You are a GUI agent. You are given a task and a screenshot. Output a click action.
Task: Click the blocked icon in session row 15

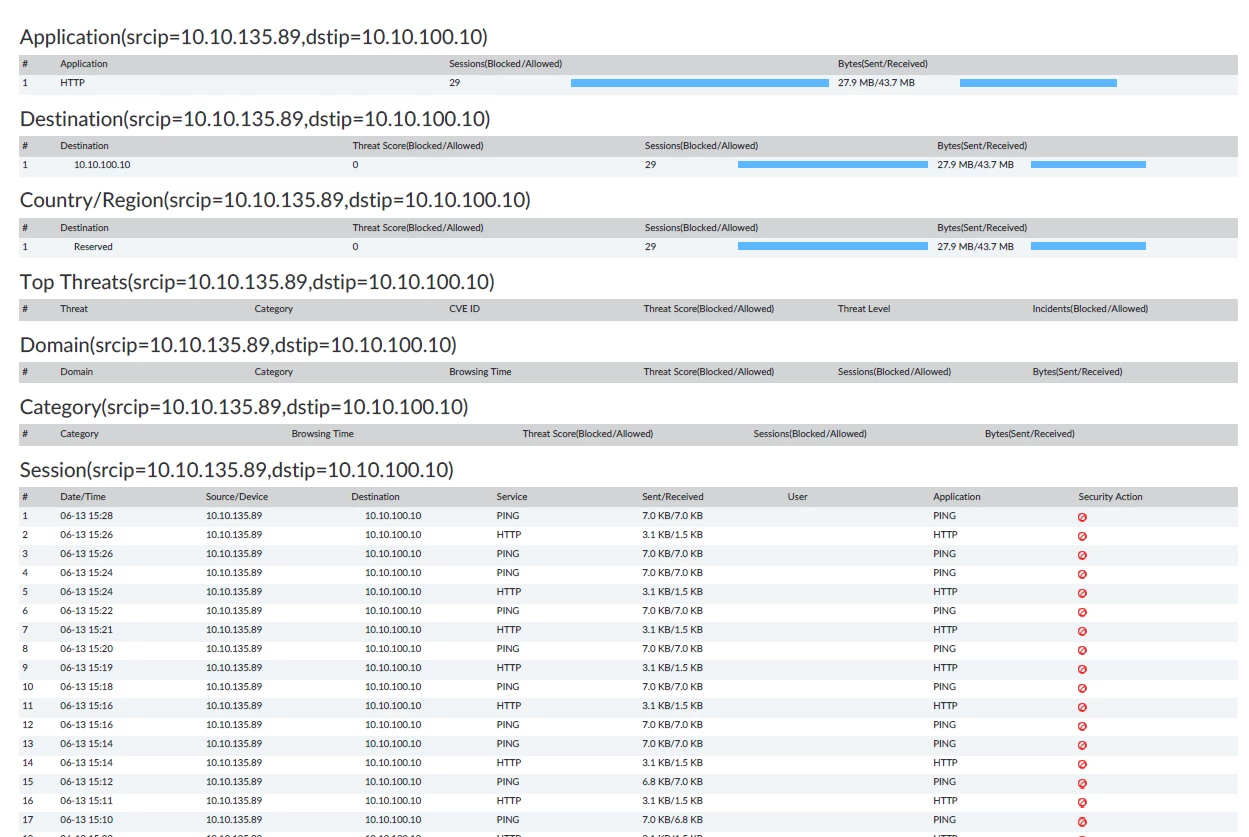tap(1082, 783)
